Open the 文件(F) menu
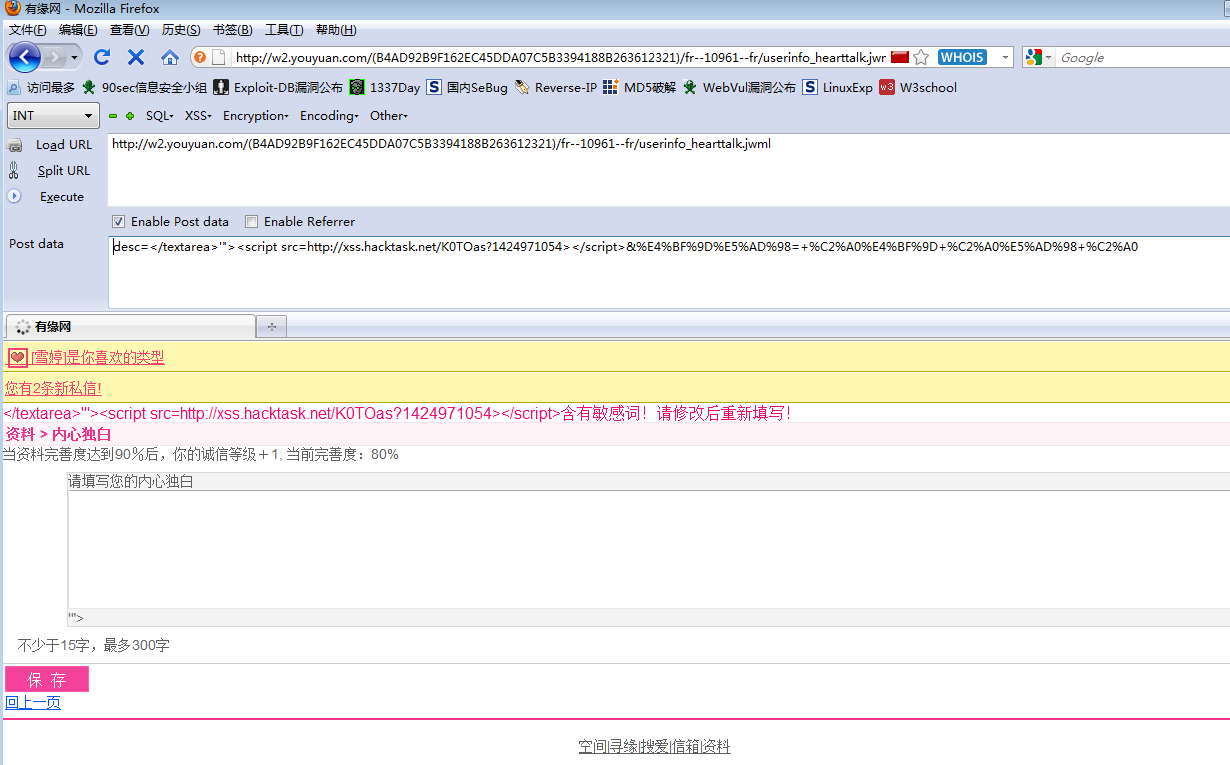This screenshot has width=1230, height=765. pos(27,30)
